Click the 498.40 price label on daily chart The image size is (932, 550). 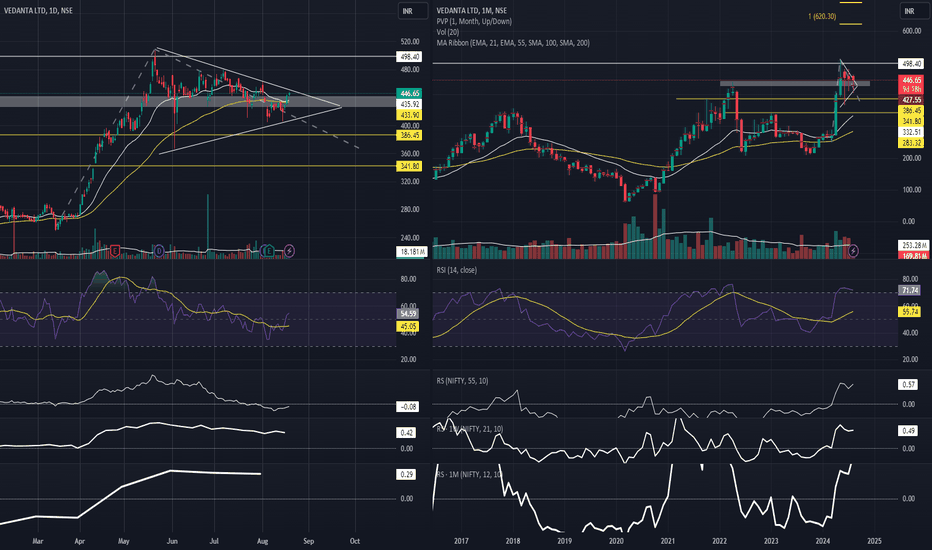point(410,57)
